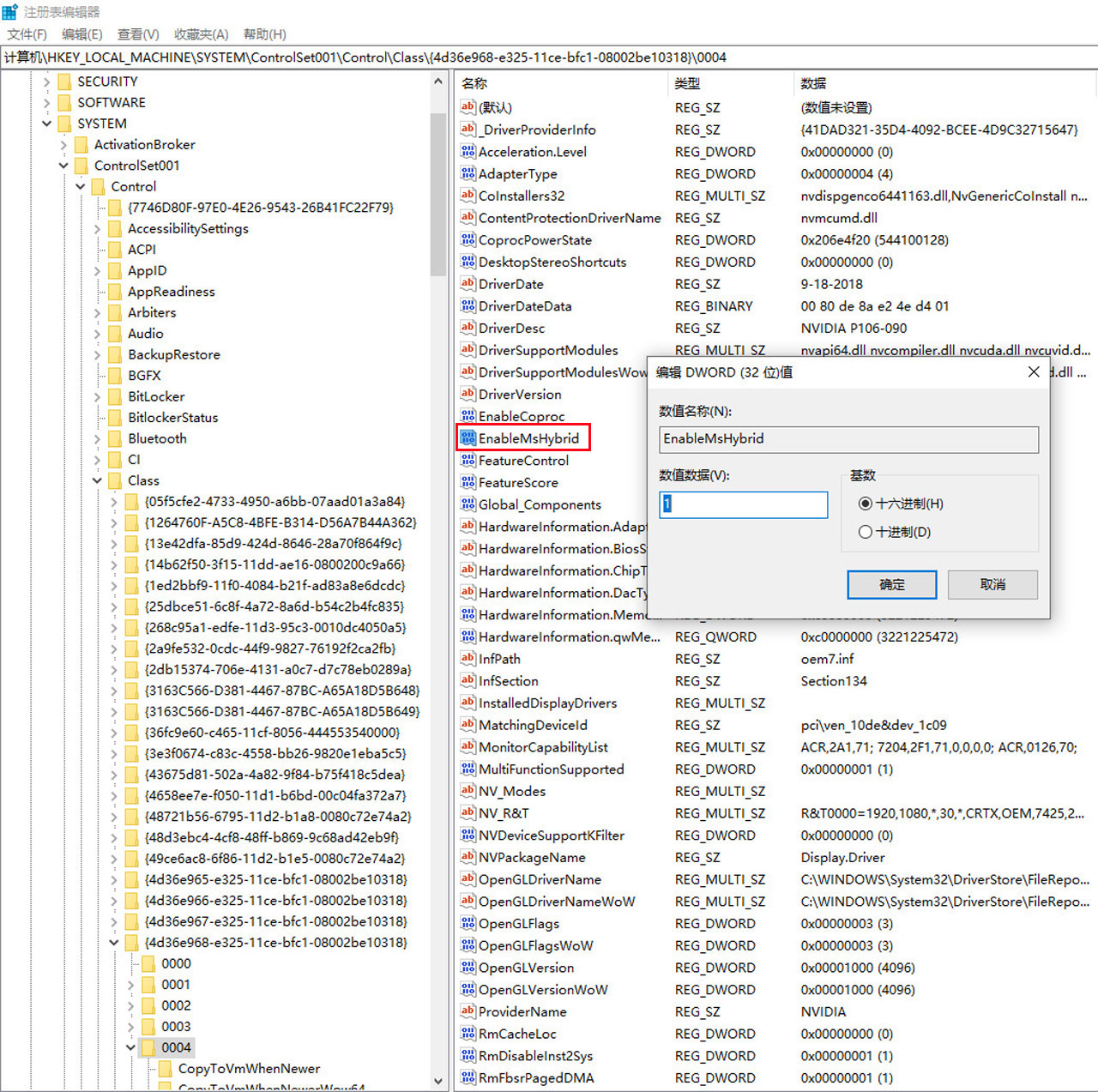1098x1092 pixels.
Task: Click the tree pane scroll-down arrow
Action: point(437,1082)
